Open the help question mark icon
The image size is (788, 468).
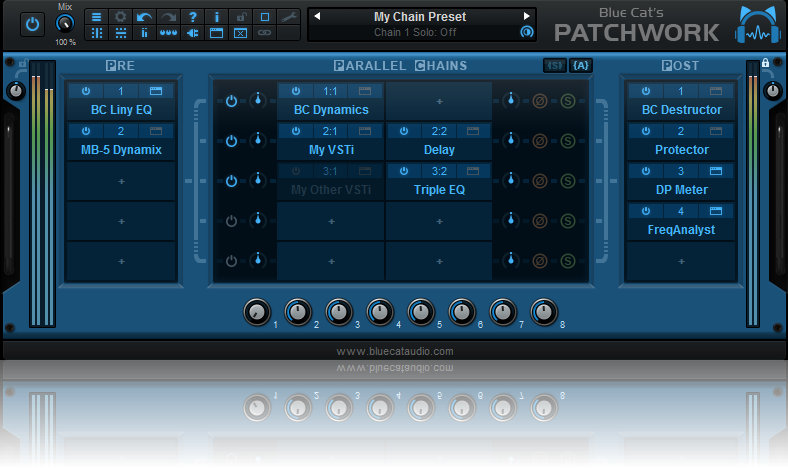(x=193, y=17)
